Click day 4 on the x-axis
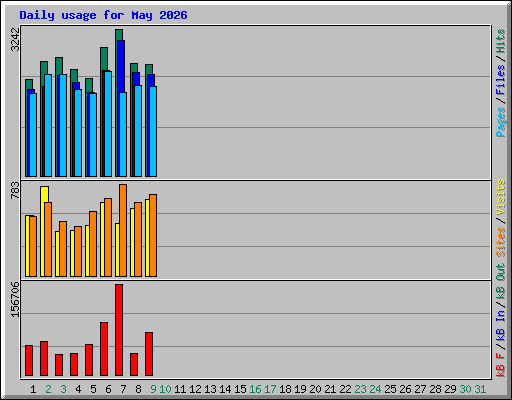Screen dimensions: 512x400 [x=78, y=389]
